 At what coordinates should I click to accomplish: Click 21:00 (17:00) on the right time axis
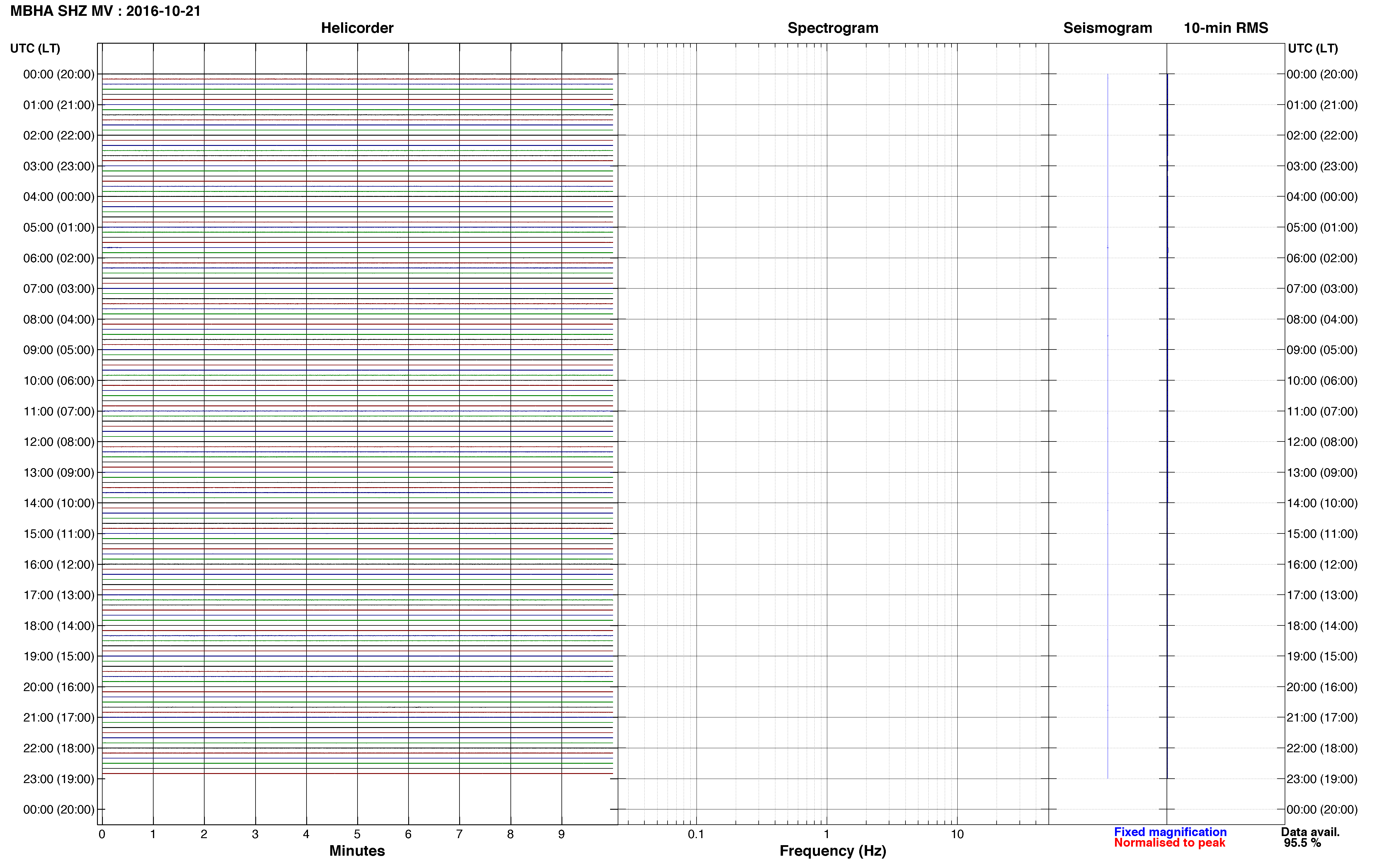[x=1322, y=718]
